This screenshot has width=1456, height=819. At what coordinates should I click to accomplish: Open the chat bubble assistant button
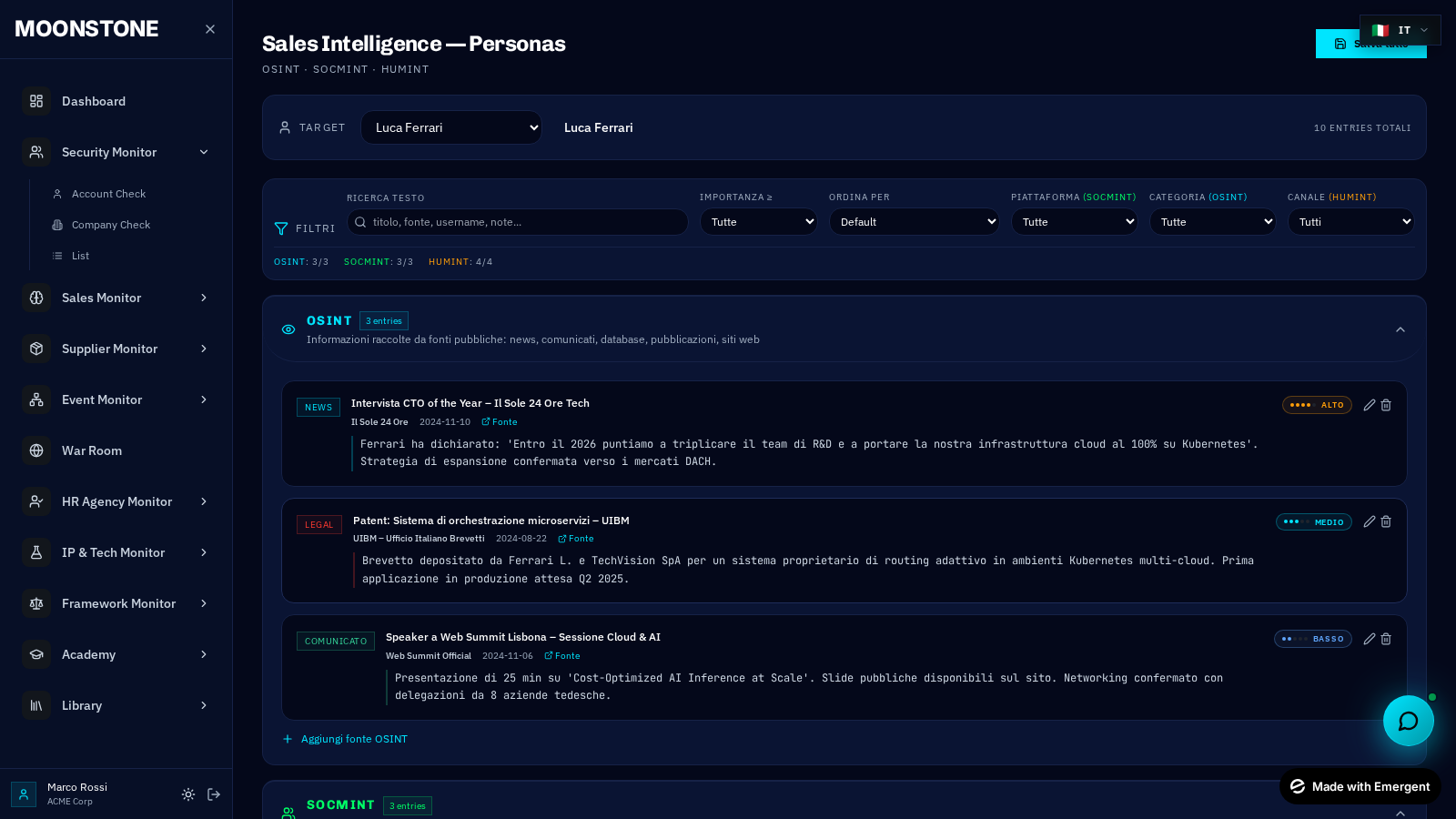tap(1409, 721)
